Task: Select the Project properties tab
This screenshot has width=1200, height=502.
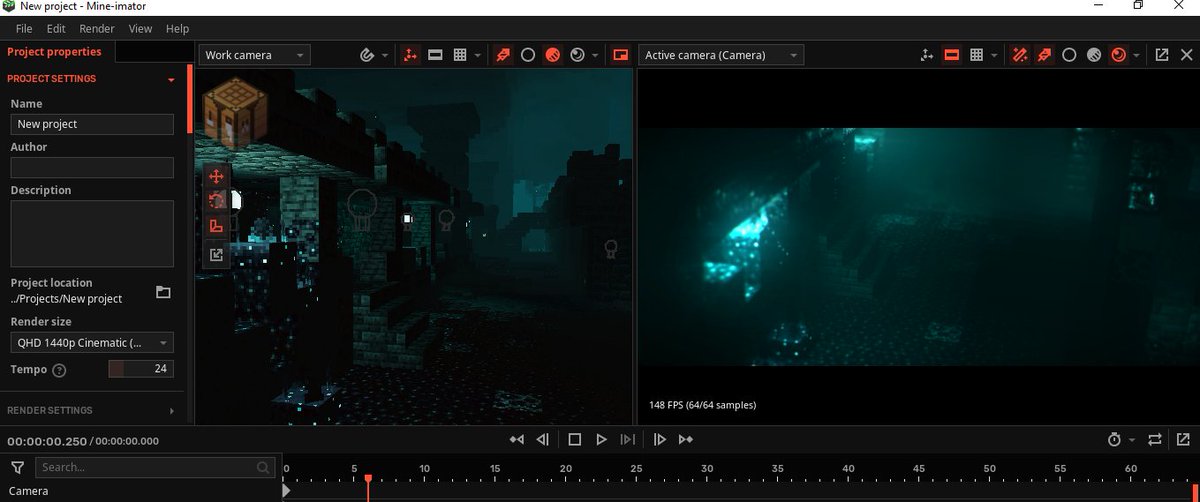Action: click(x=55, y=52)
